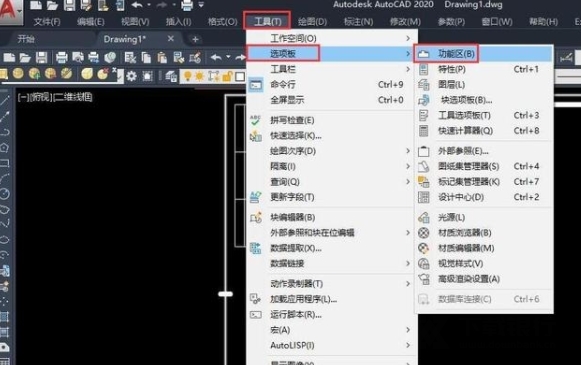Open the 窗口(W) menu
The width and height of the screenshot is (581, 365).
point(497,22)
